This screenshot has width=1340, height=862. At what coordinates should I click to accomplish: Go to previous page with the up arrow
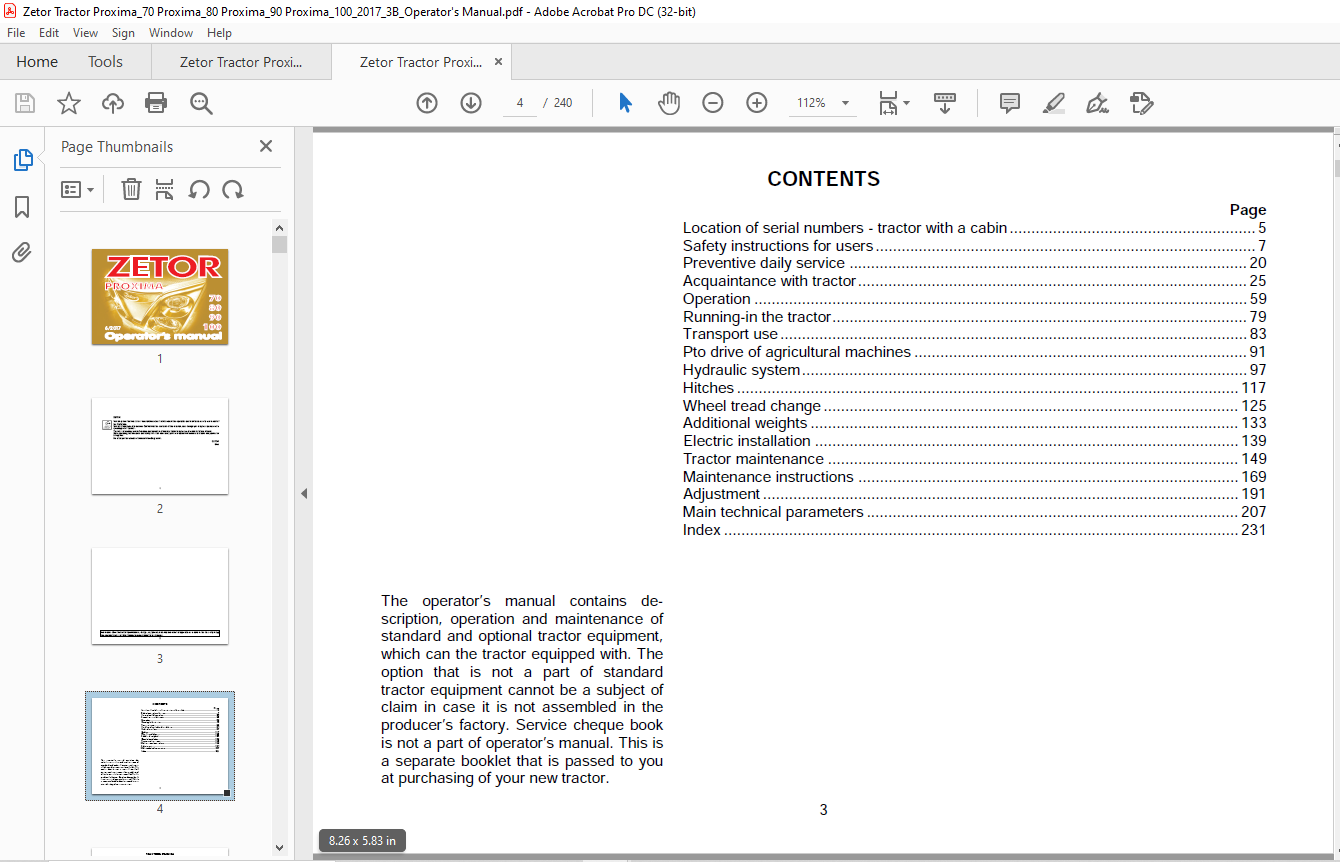(427, 103)
